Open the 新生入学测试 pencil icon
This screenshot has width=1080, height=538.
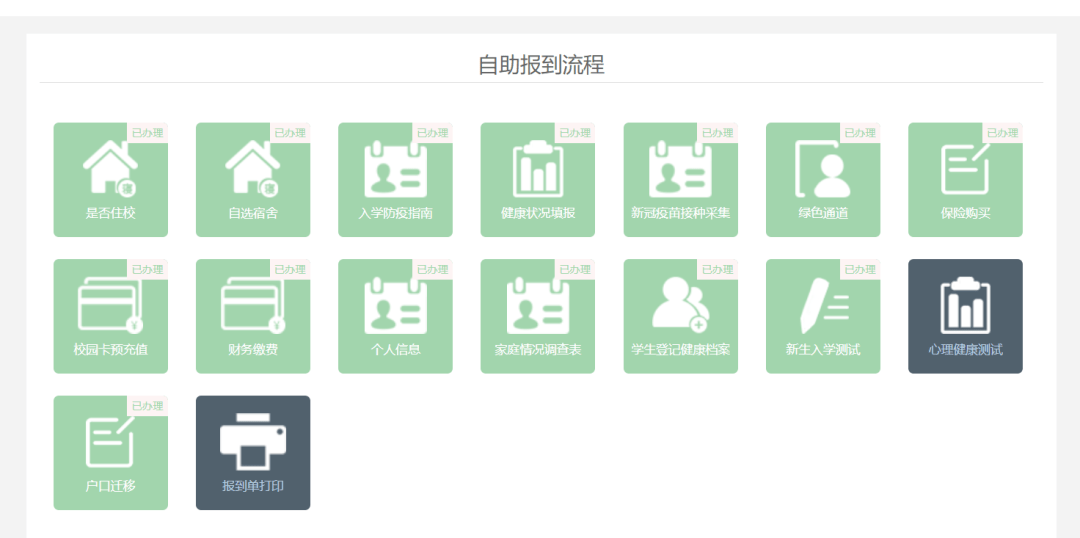[x=823, y=305]
